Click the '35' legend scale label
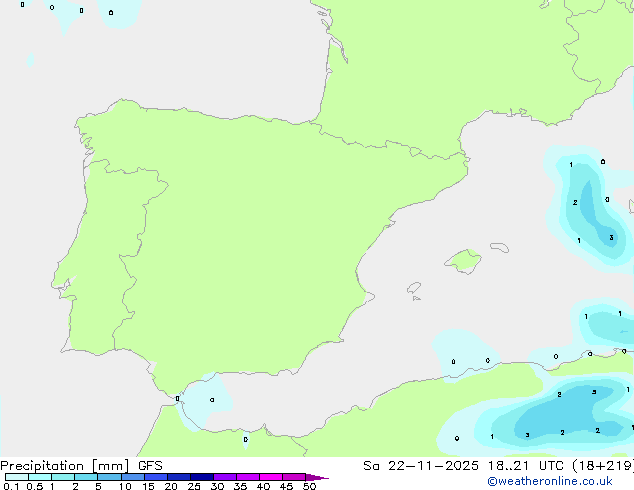The height and width of the screenshot is (490, 634). tap(240, 486)
